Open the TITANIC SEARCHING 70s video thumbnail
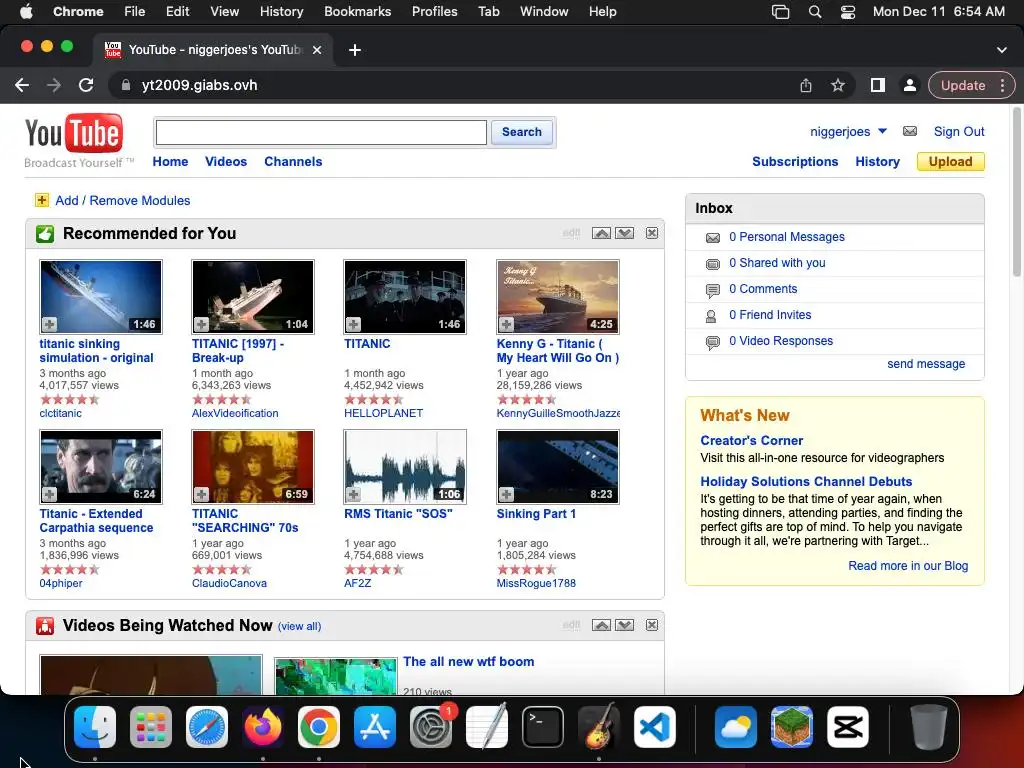Image resolution: width=1024 pixels, height=768 pixels. 253,467
